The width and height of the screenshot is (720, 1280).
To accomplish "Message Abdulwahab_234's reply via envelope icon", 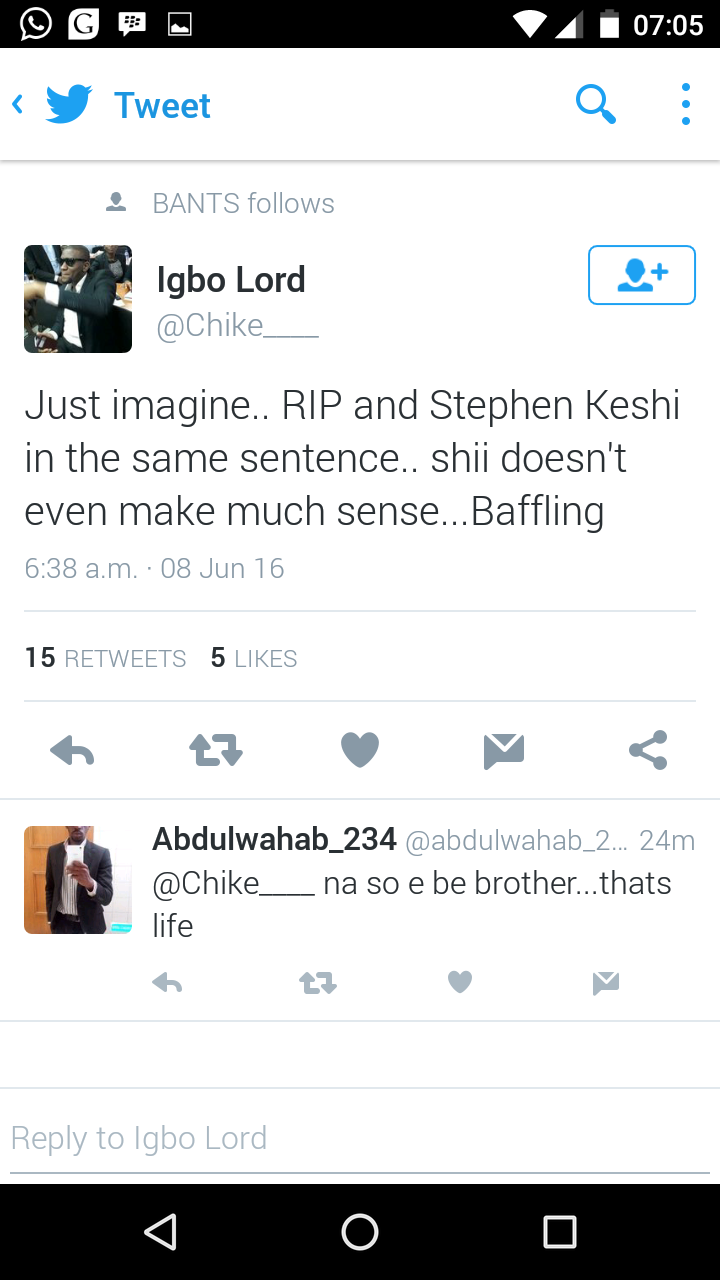I will [605, 984].
